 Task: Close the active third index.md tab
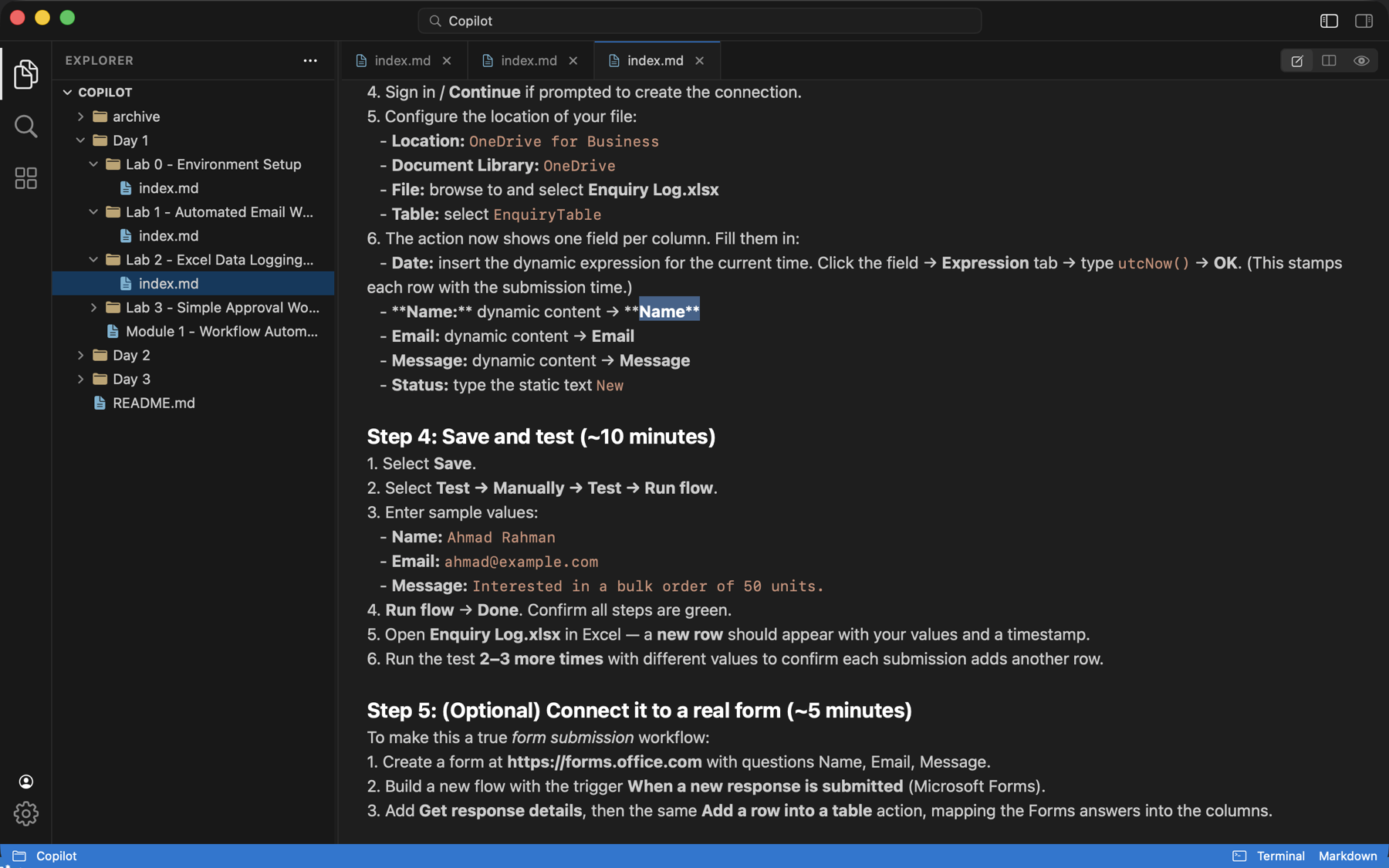click(700, 60)
